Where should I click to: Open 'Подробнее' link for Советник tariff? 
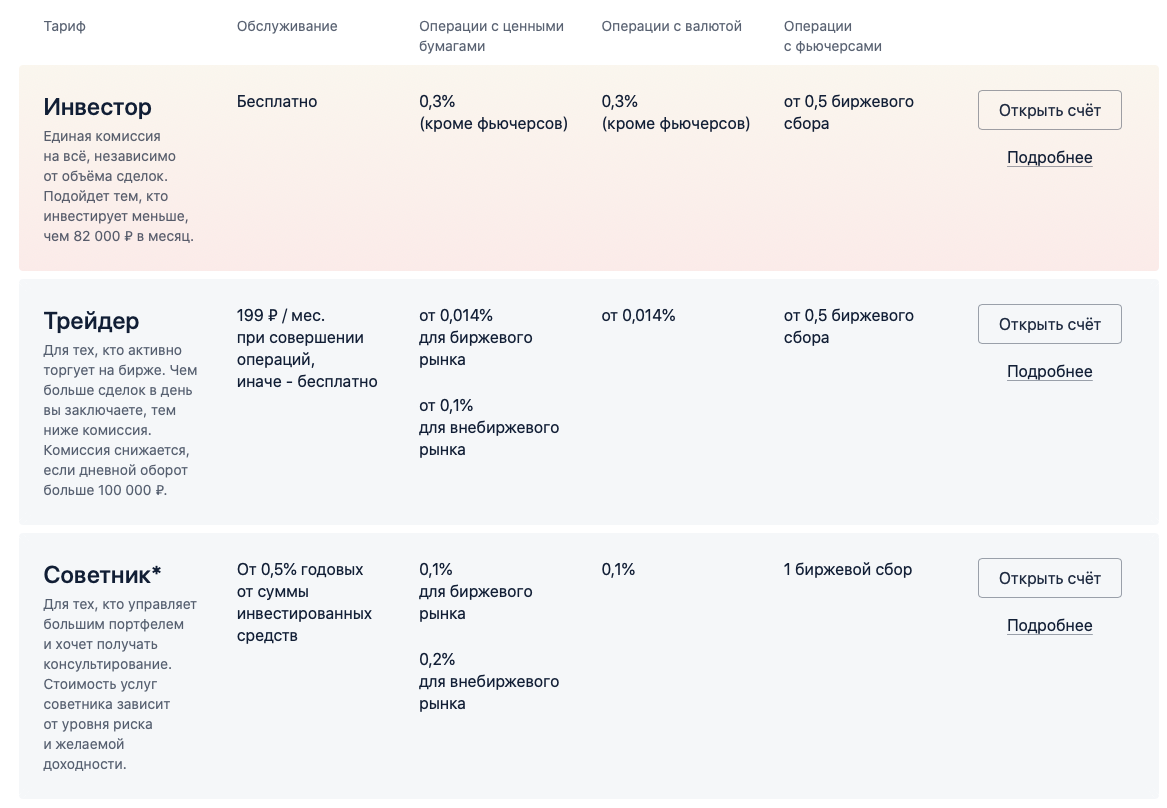tap(1049, 626)
